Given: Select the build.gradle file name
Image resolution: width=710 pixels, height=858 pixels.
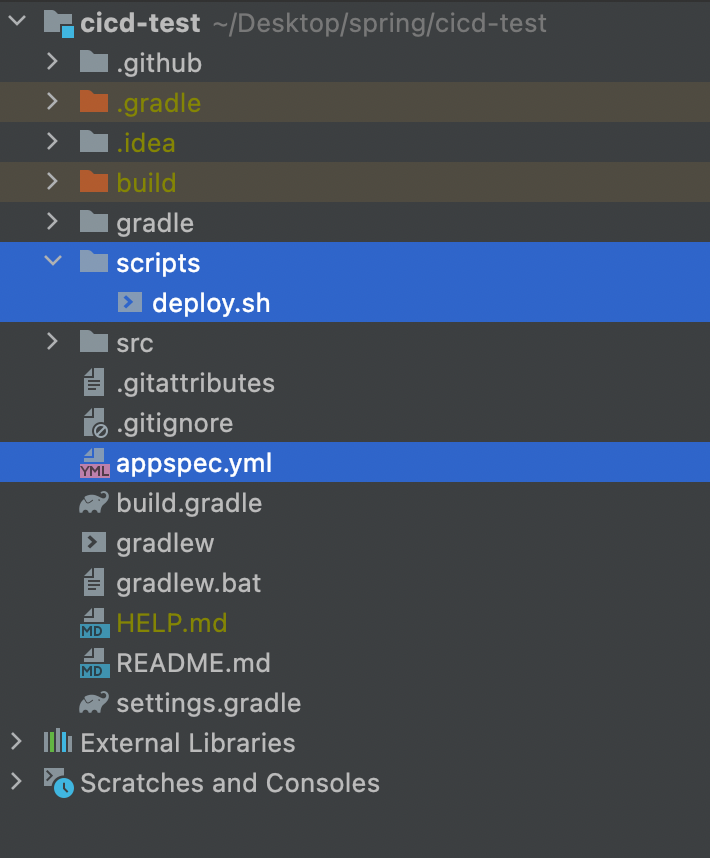Looking at the screenshot, I should [189, 503].
